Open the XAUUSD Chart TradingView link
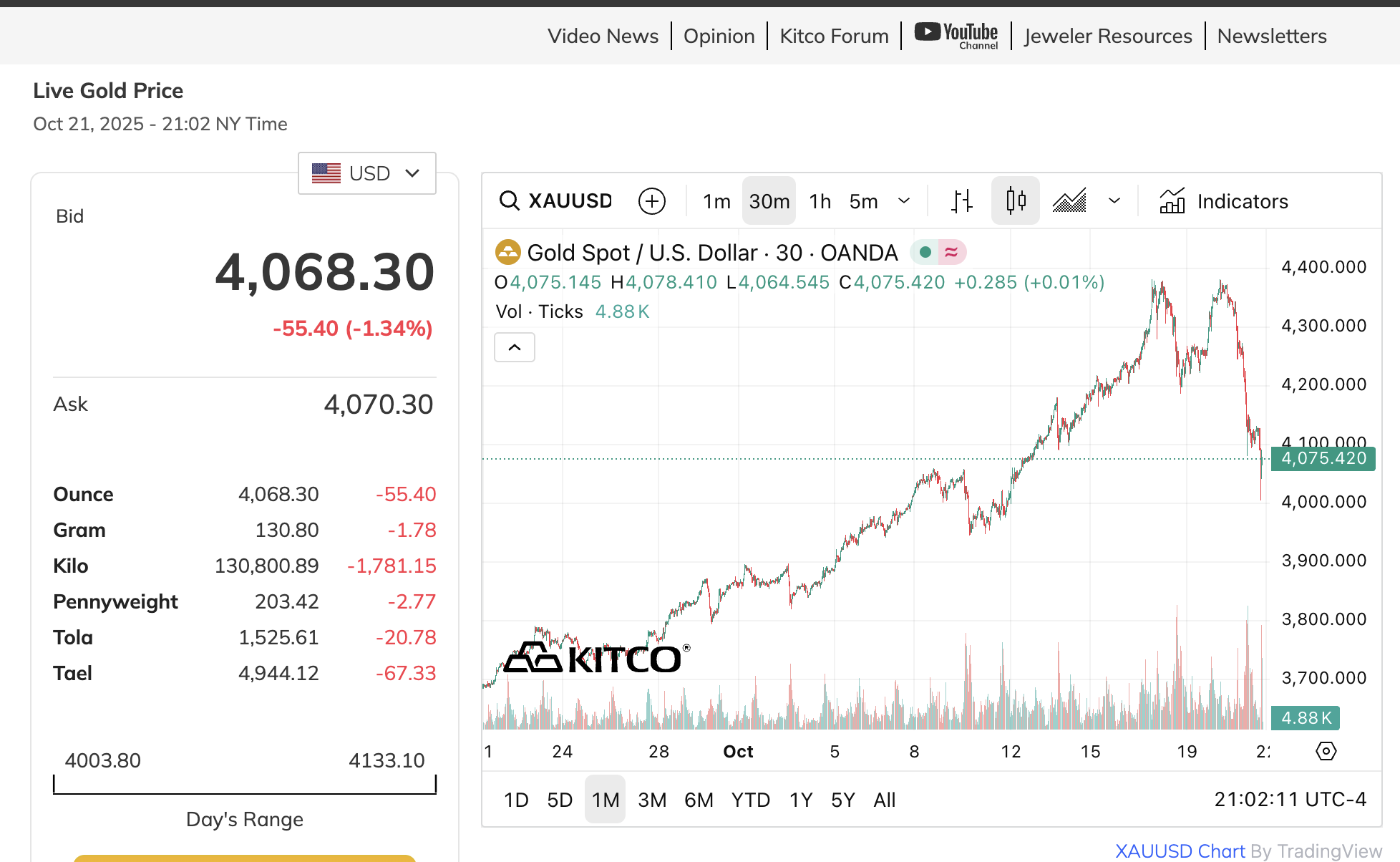Screen dimensions: 1400x862 pyautogui.click(x=1180, y=851)
